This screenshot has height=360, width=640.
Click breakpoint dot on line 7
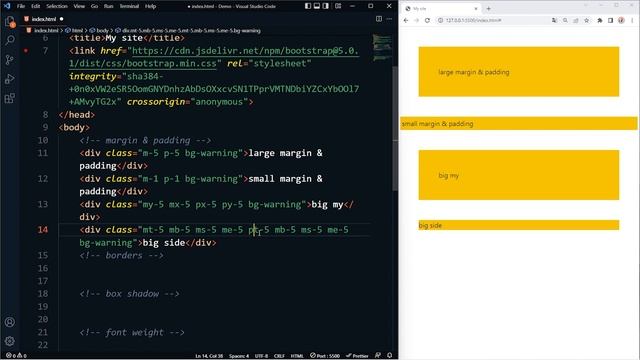pos(26,51)
